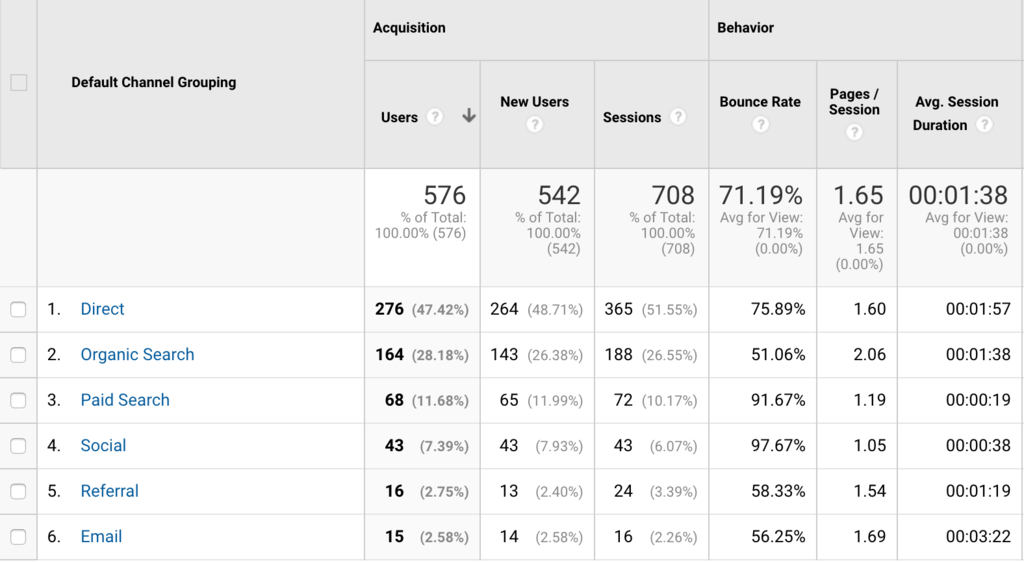Click the Pages / Session help icon

854,132
